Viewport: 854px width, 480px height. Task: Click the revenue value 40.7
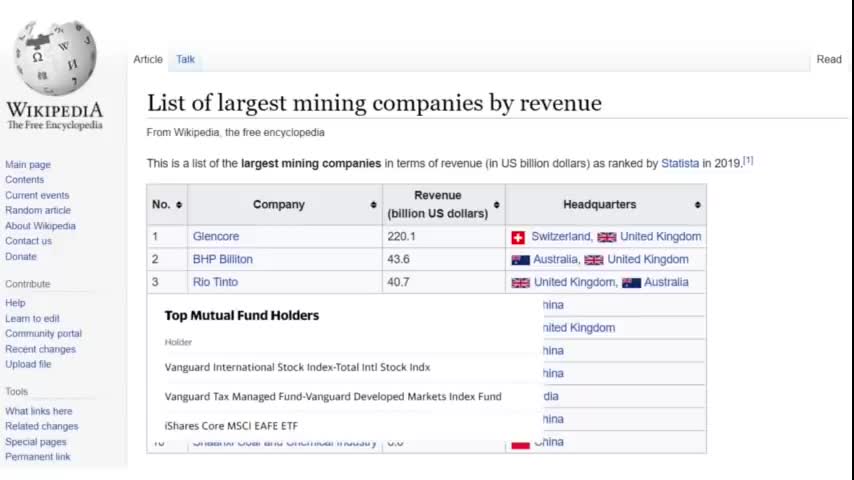coord(398,282)
